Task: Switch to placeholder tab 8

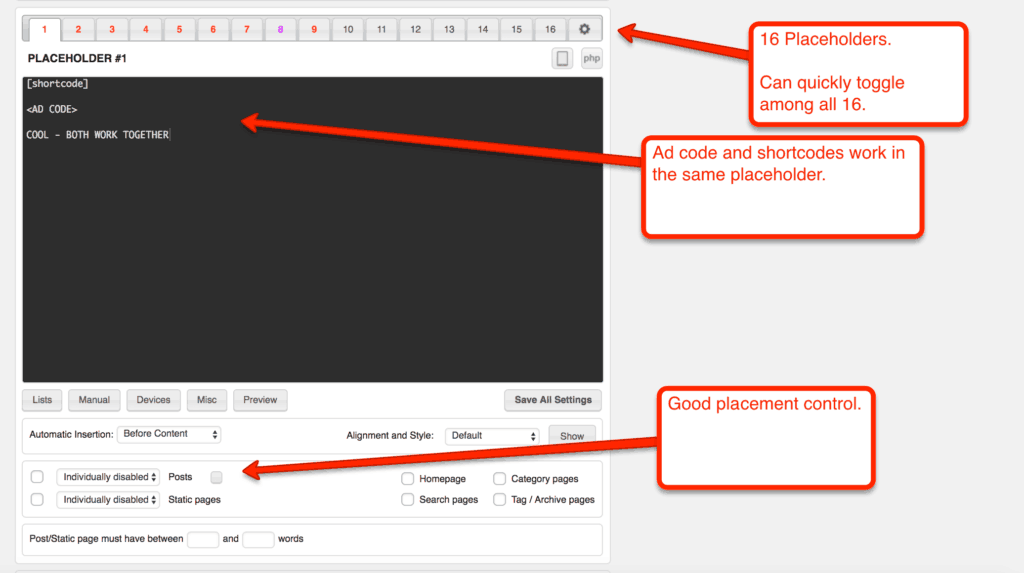Action: point(280,29)
